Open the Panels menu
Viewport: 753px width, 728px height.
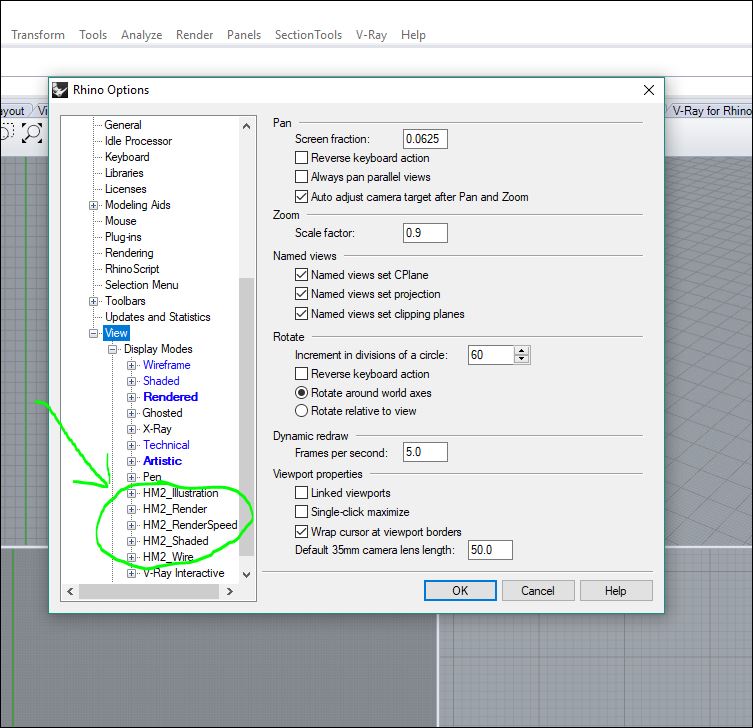pyautogui.click(x=244, y=35)
